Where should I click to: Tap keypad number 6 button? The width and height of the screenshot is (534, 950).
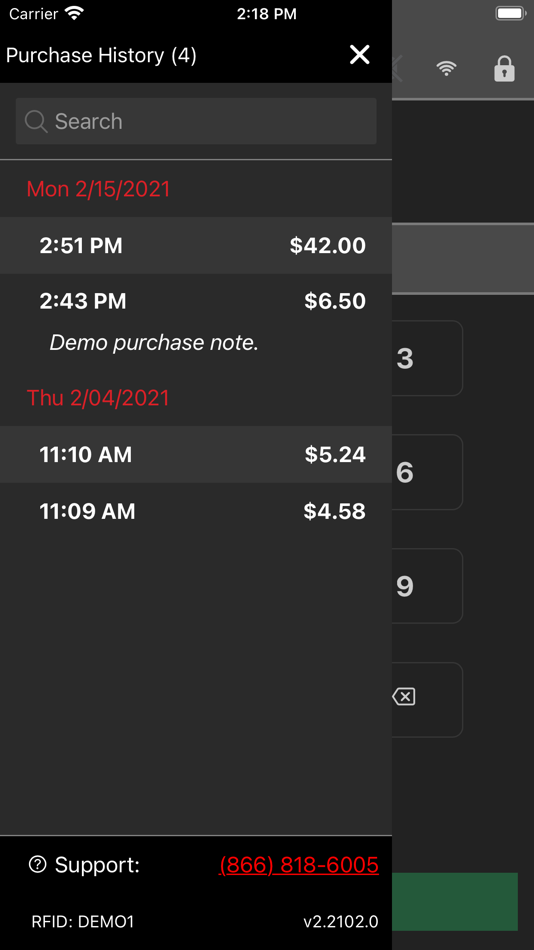pos(427,472)
